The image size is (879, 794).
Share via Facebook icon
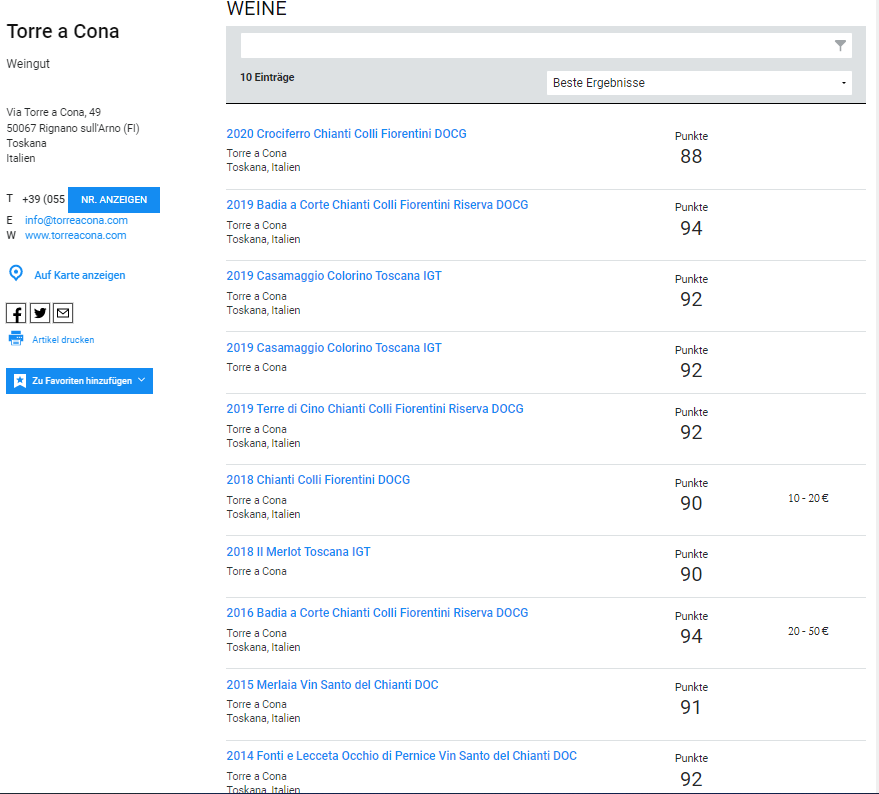(16, 313)
